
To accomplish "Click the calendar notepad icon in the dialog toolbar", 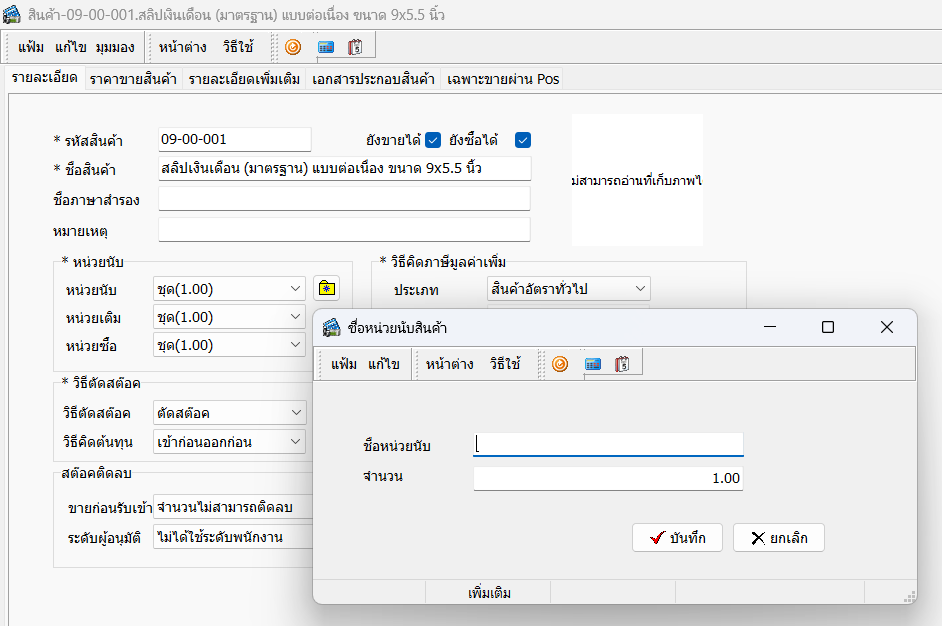I will click(621, 364).
